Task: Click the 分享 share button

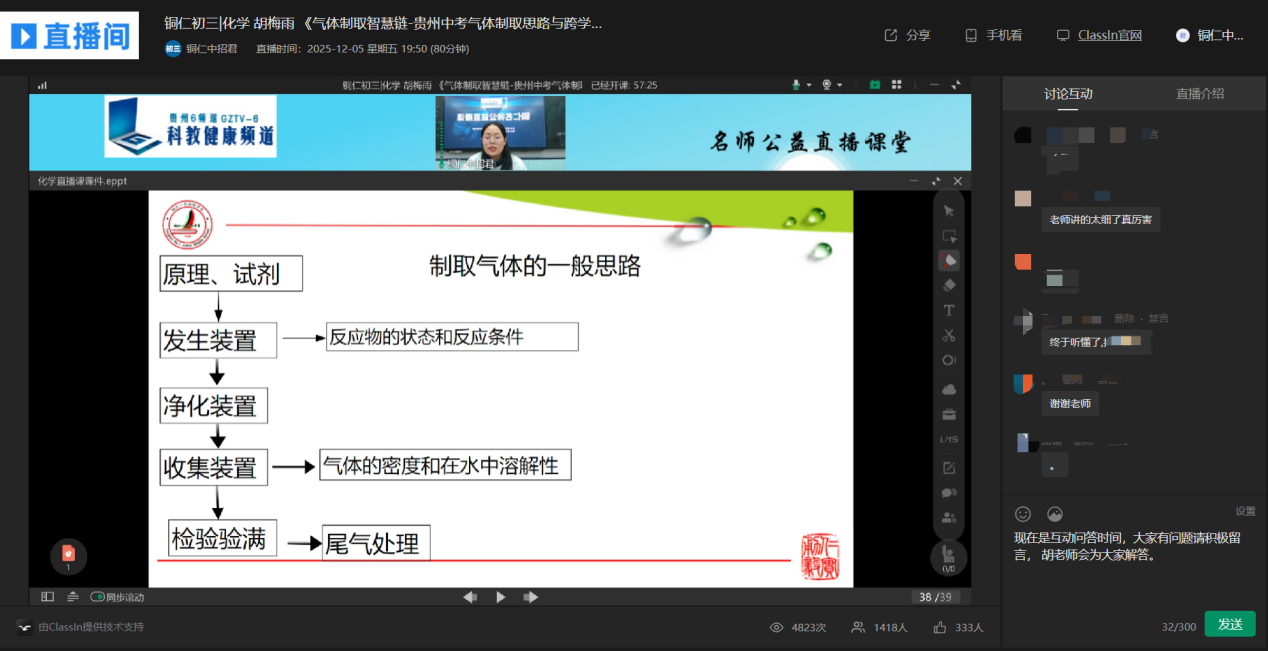Action: pyautogui.click(x=908, y=35)
